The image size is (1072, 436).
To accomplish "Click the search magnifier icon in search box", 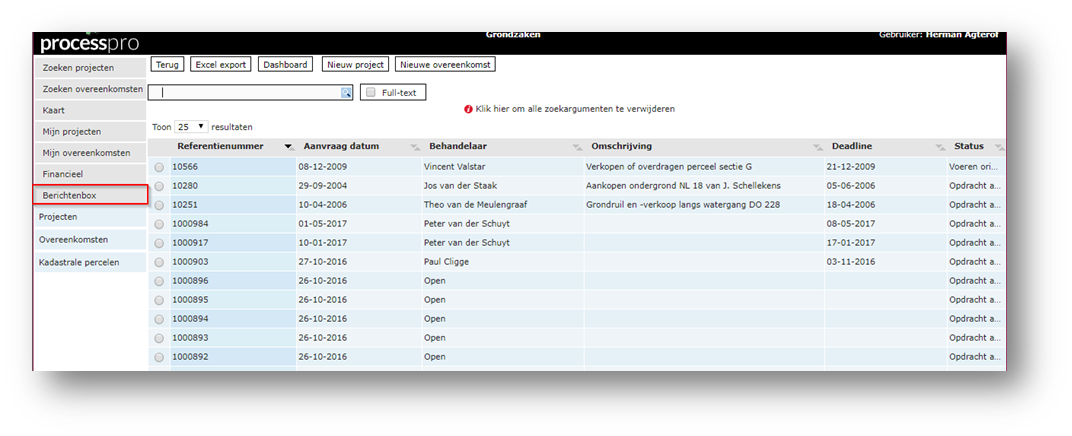I will tap(346, 93).
